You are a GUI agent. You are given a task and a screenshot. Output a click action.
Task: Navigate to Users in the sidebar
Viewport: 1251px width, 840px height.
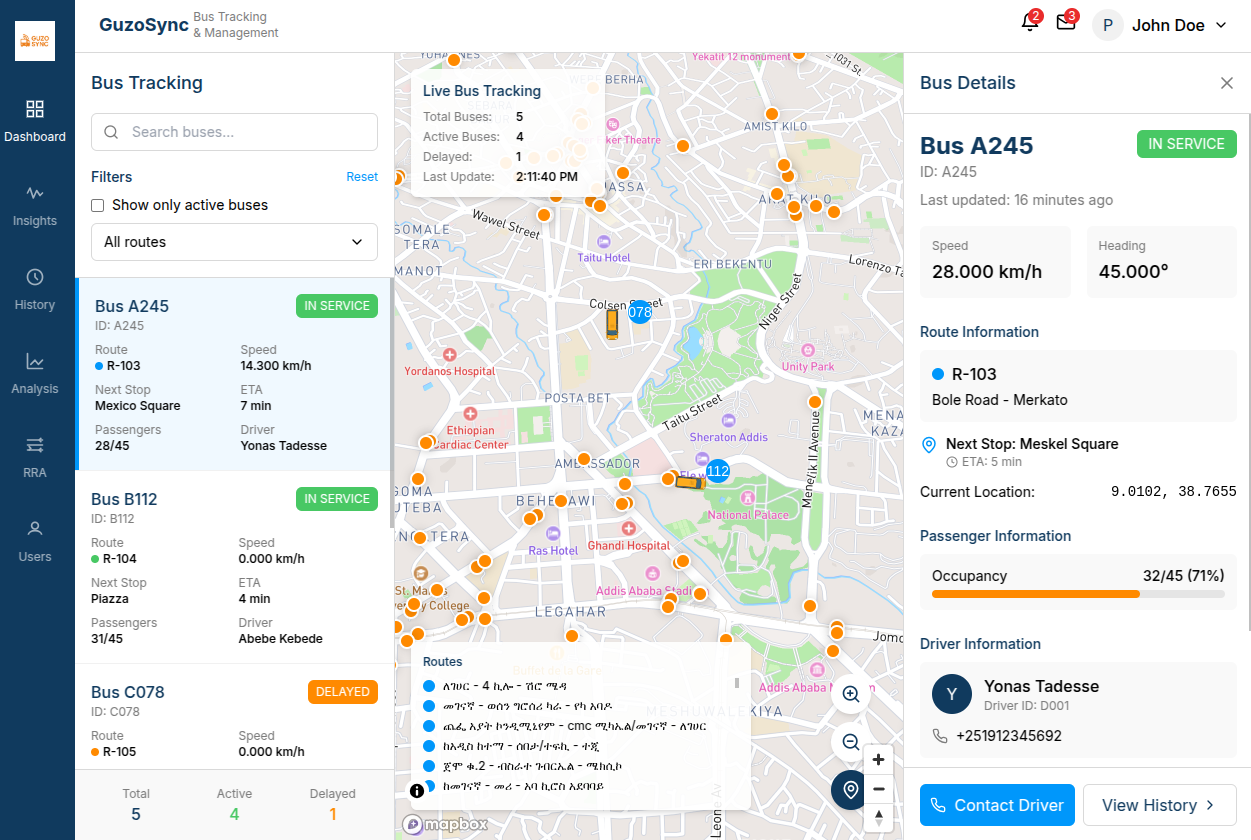tap(35, 541)
